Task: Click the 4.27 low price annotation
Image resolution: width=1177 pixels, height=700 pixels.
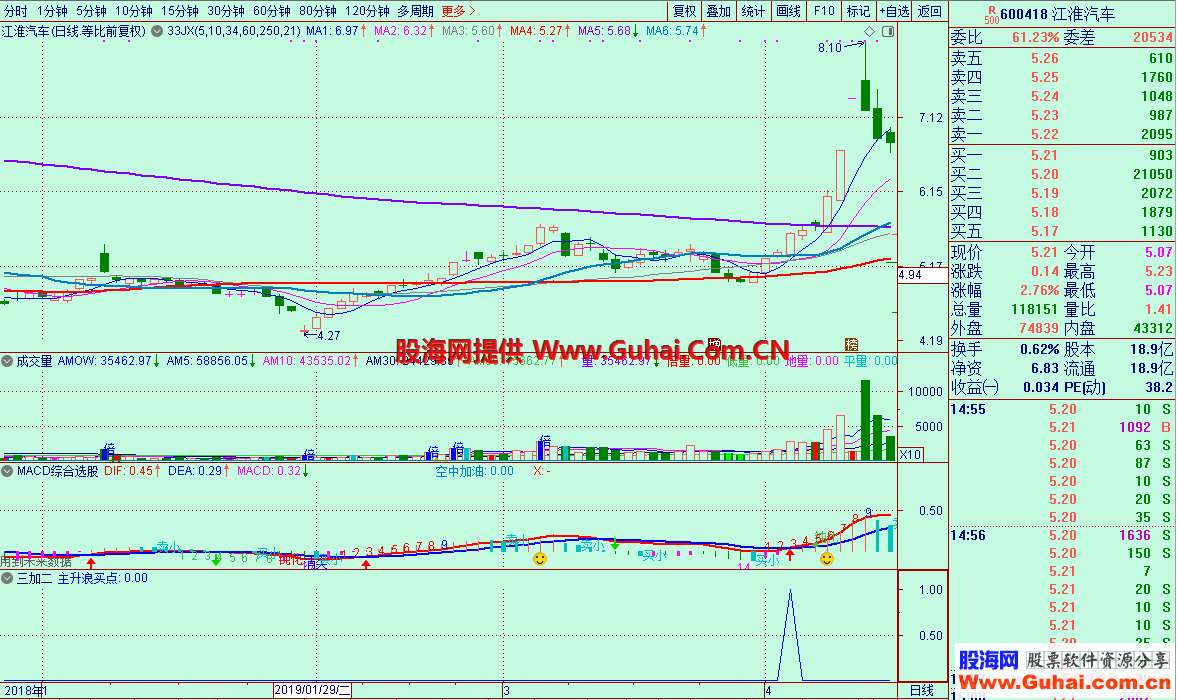Action: 329,336
